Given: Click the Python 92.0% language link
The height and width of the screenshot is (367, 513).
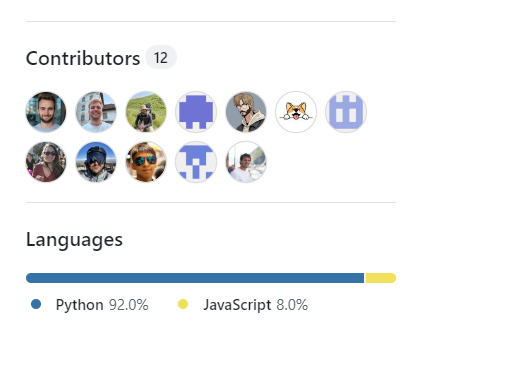Looking at the screenshot, I should click(x=102, y=305).
